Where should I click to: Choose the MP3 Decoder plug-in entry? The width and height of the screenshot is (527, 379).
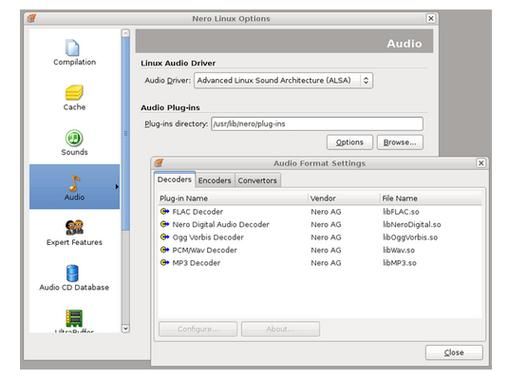(x=319, y=263)
